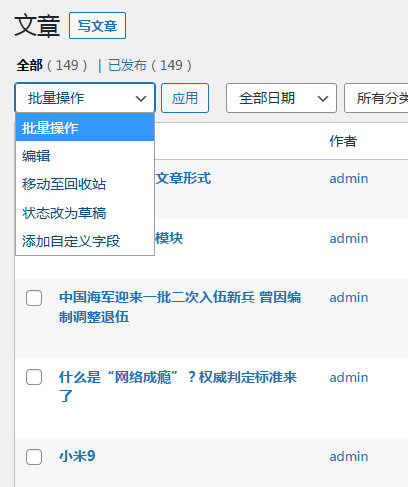Viewport: 408px width, 487px height.
Task: Expand the 全部日期 date filter
Action: 281,98
